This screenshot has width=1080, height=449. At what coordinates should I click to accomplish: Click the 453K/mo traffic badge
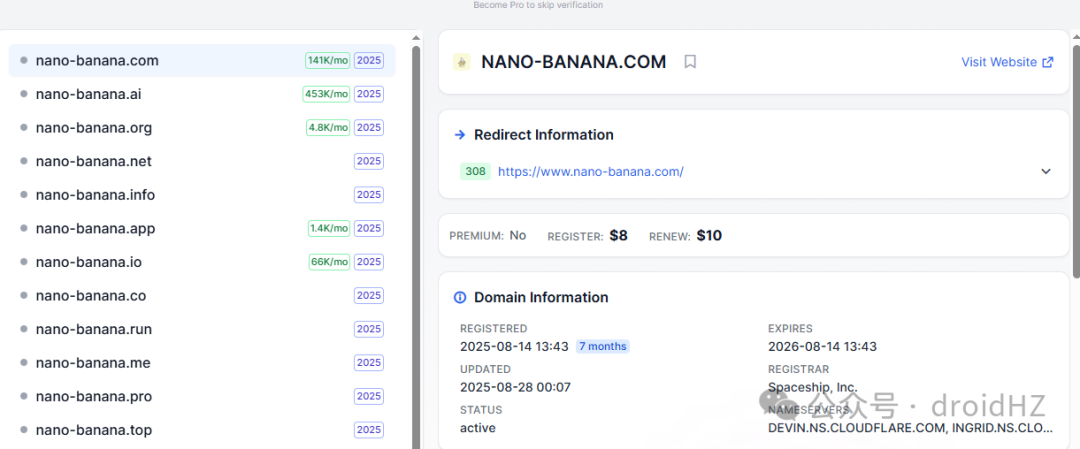point(326,94)
